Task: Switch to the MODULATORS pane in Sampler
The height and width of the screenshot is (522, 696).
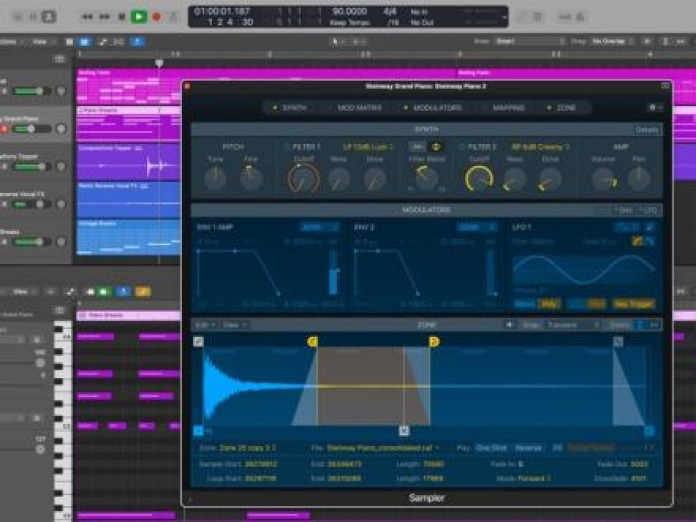Action: [433, 107]
